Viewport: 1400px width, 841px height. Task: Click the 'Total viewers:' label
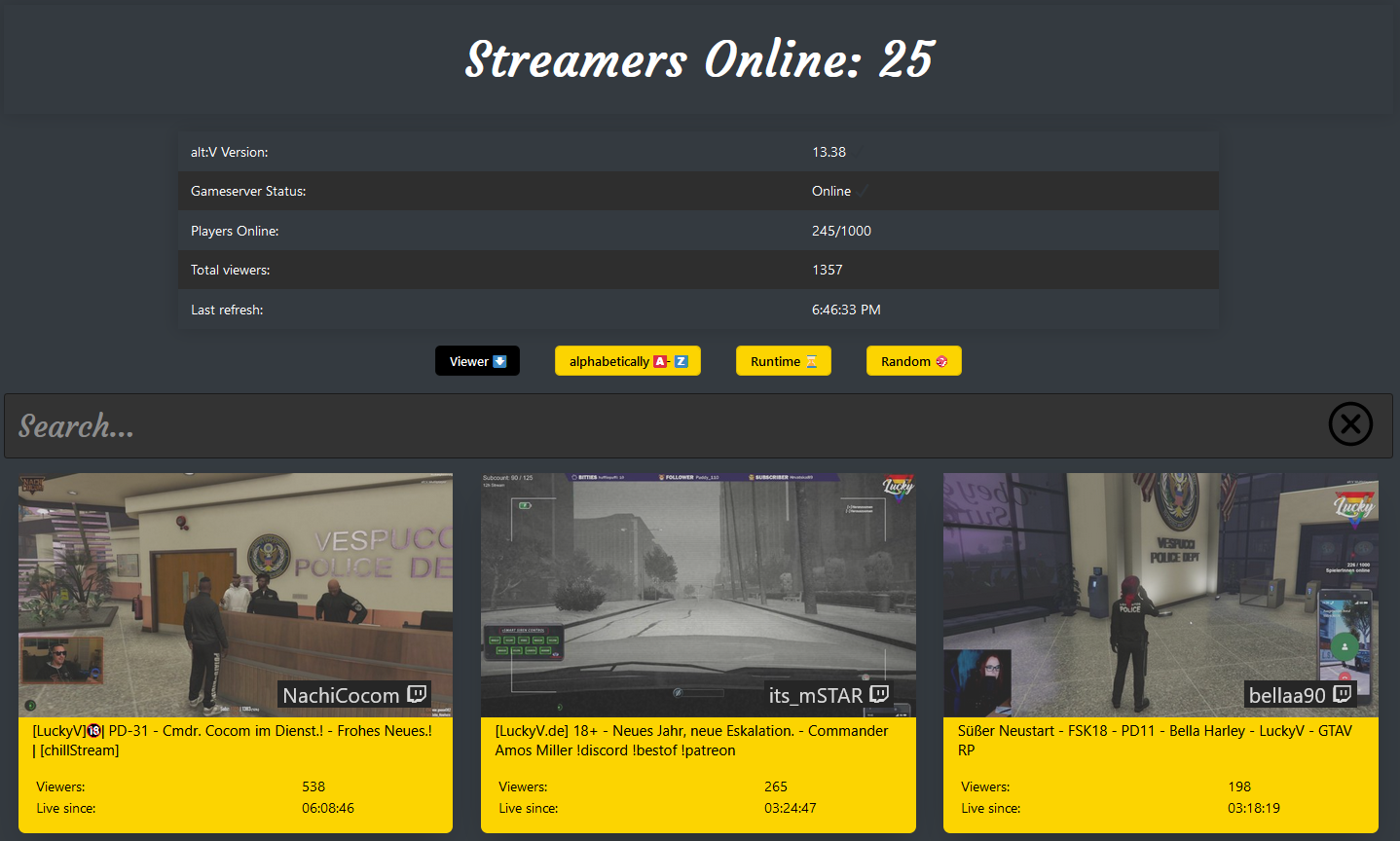coord(231,270)
